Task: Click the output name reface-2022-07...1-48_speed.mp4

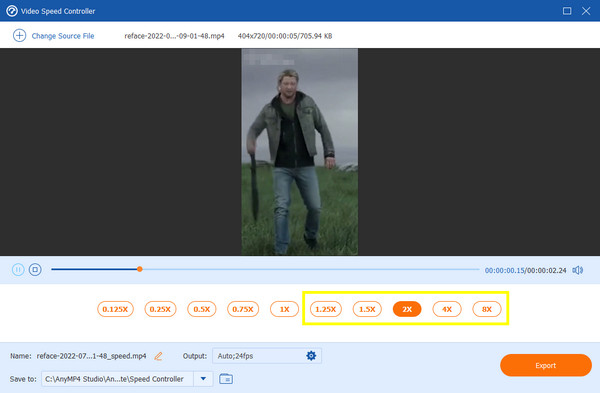Action: pyautogui.click(x=91, y=356)
